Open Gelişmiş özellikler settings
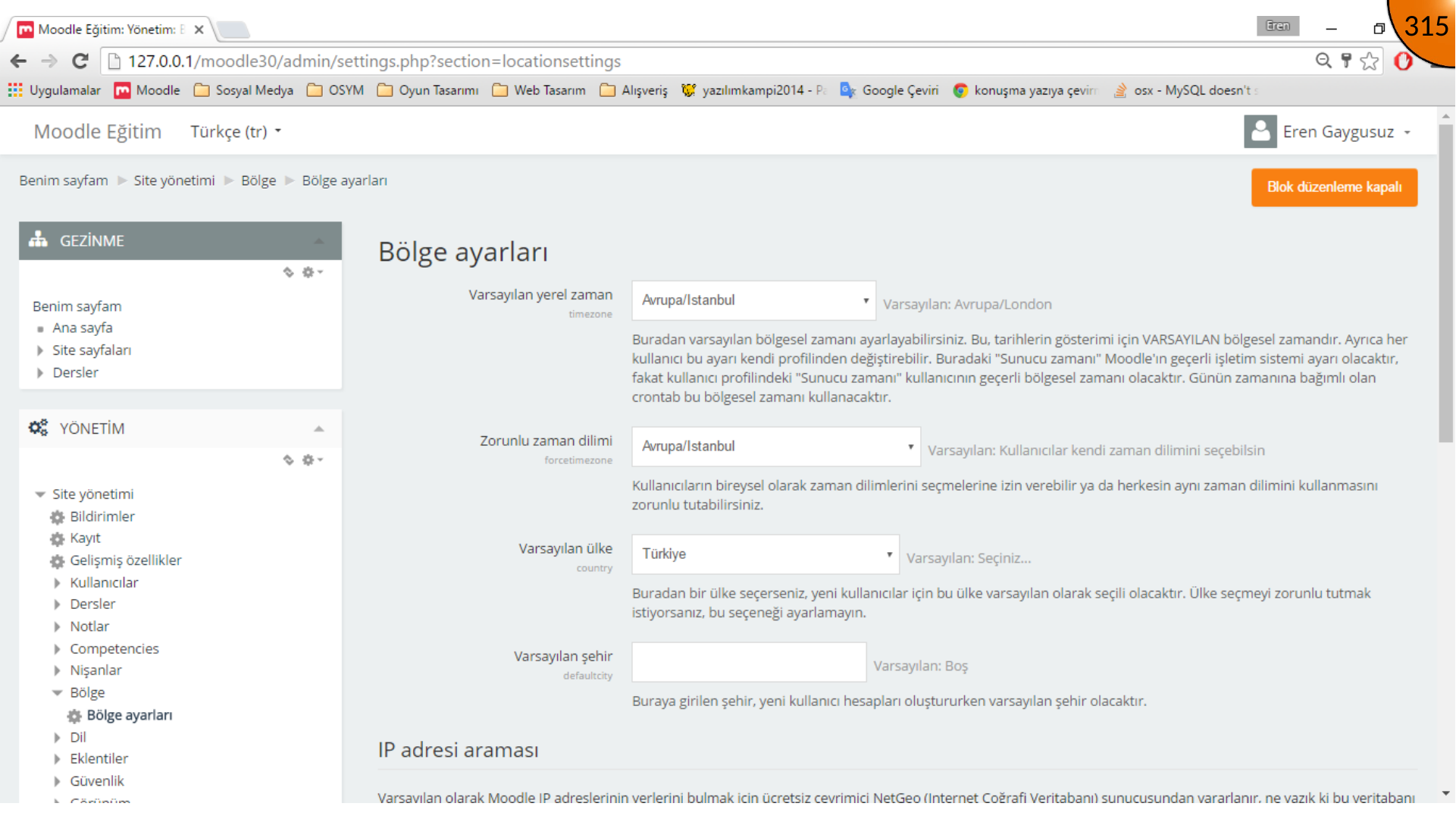1456x819 pixels. point(126,560)
